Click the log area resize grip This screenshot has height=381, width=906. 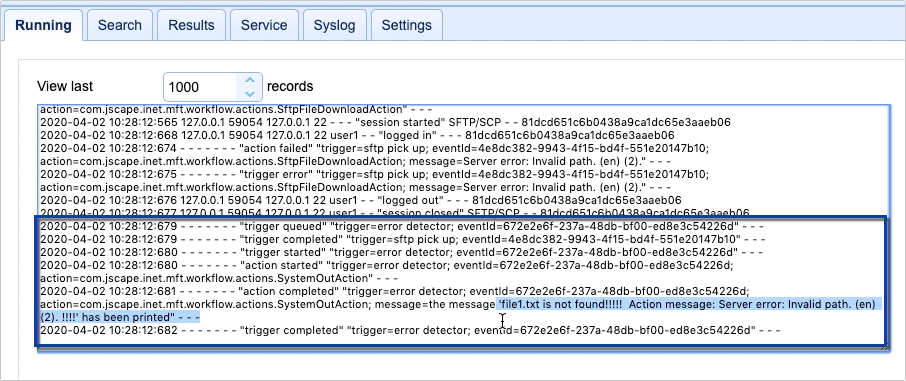pos(884,346)
